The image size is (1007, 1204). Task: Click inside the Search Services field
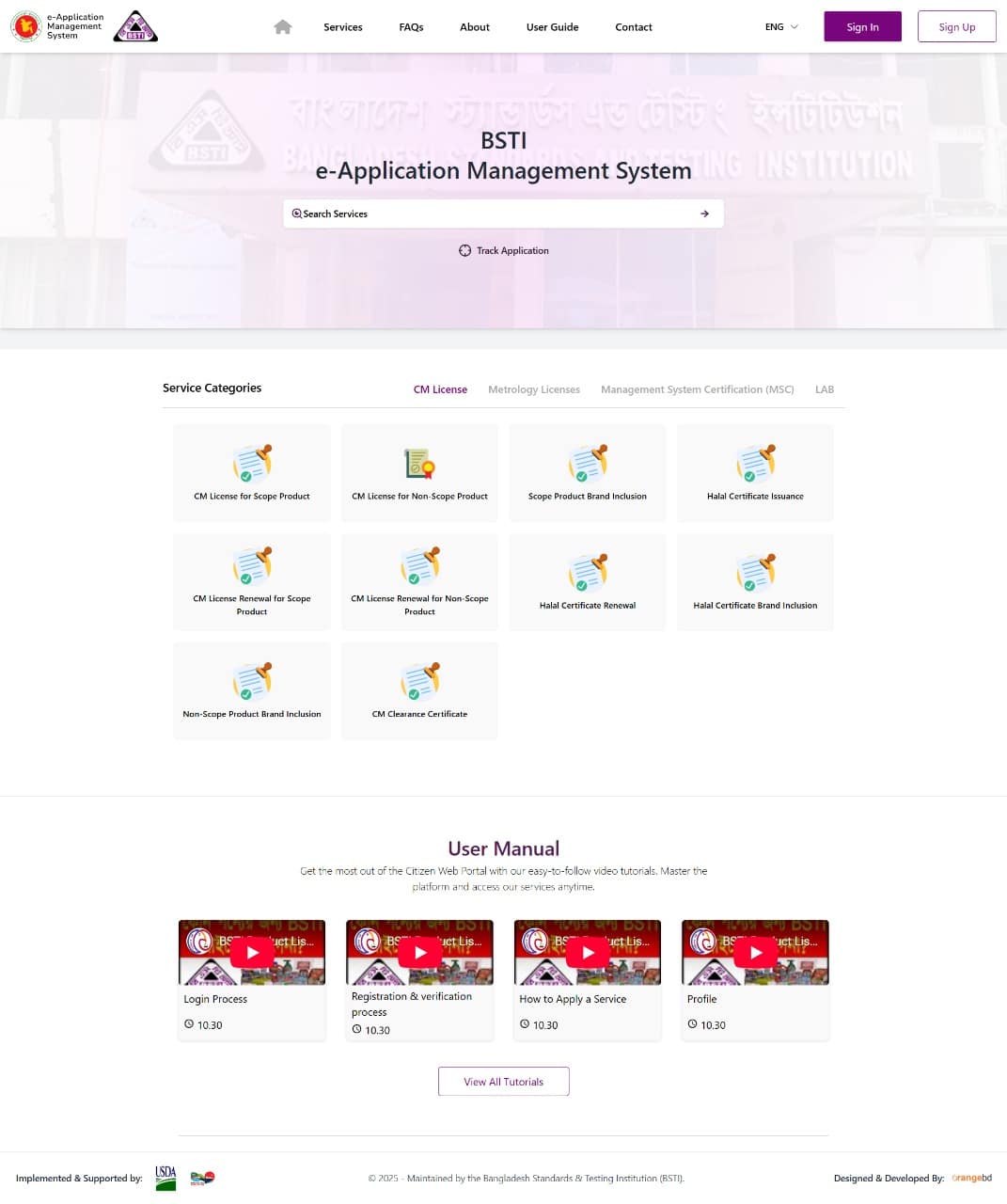click(489, 214)
